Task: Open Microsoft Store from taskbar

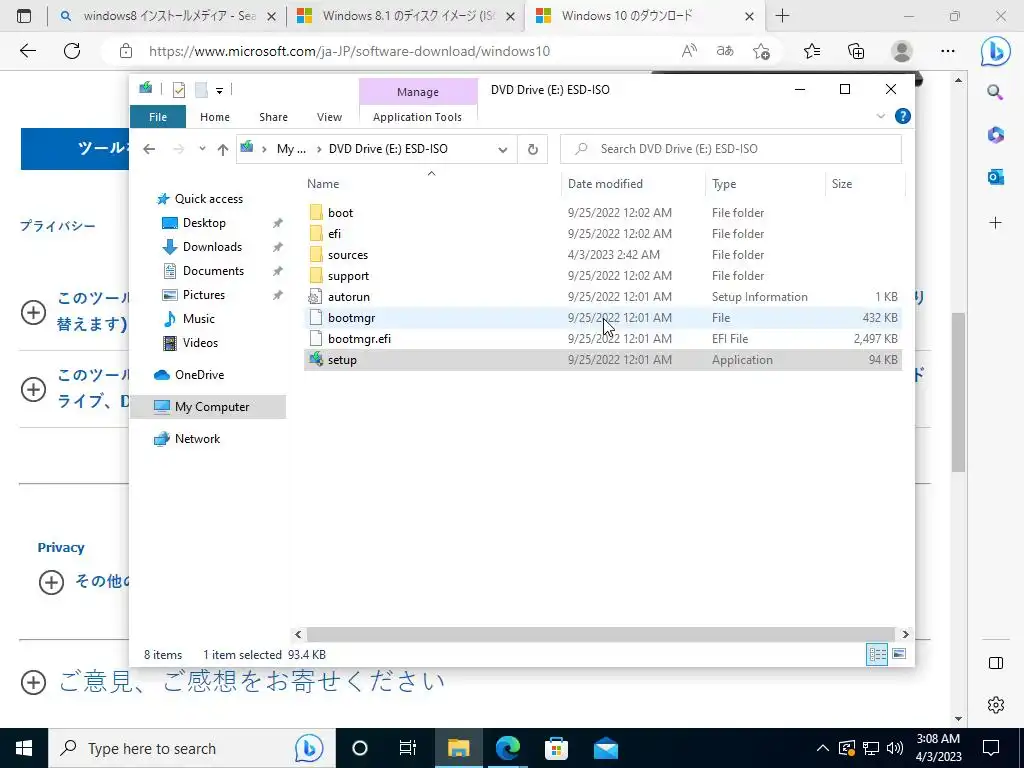Action: pos(556,748)
